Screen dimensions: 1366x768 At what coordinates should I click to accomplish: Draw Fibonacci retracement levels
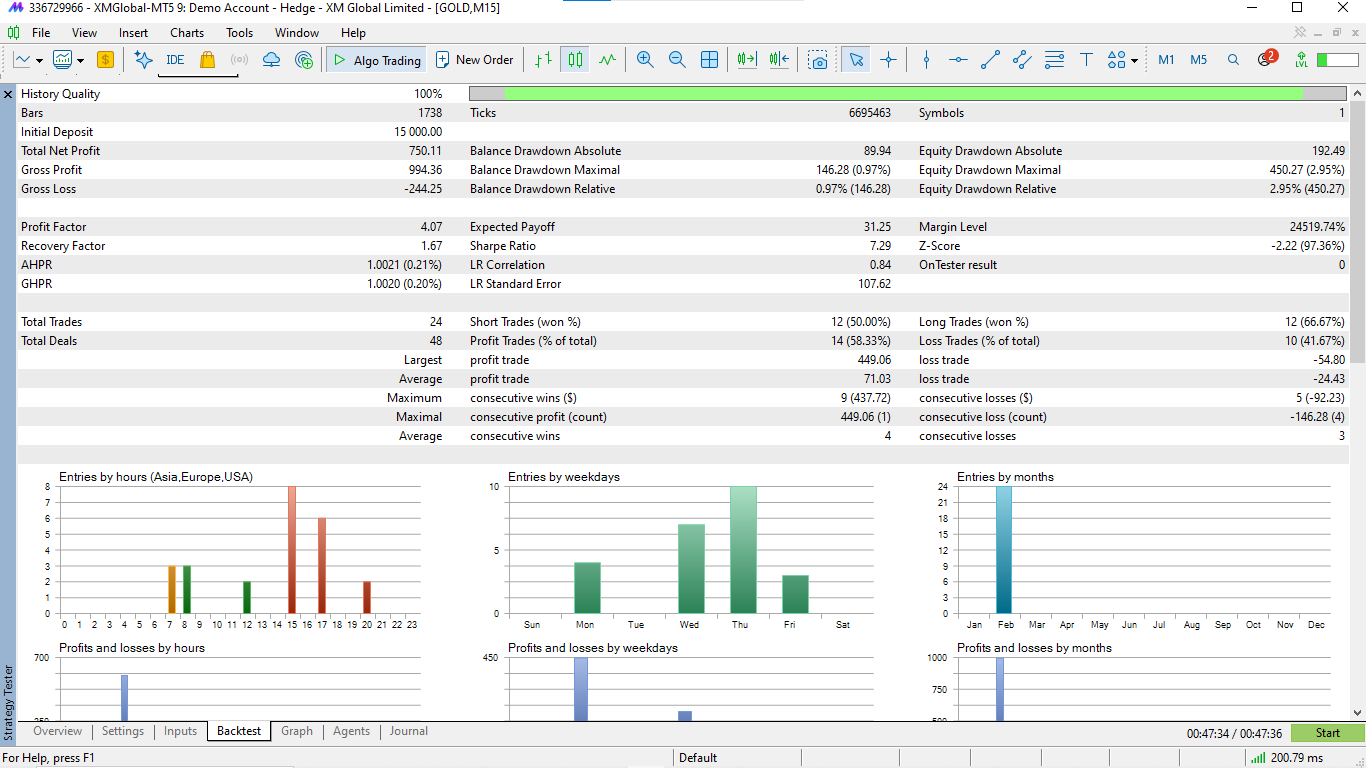(1054, 60)
